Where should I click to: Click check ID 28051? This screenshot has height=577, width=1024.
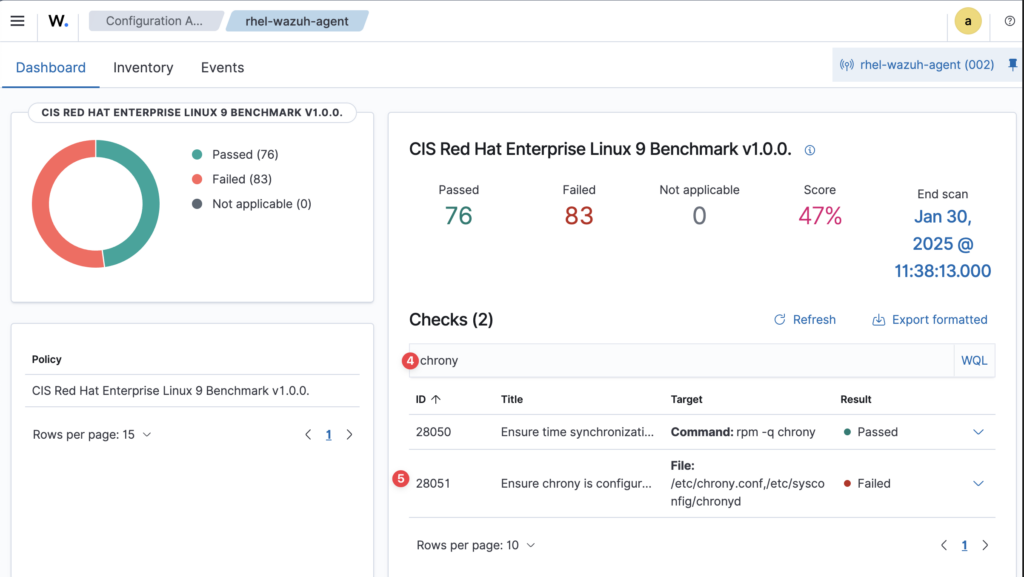pyautogui.click(x=434, y=484)
